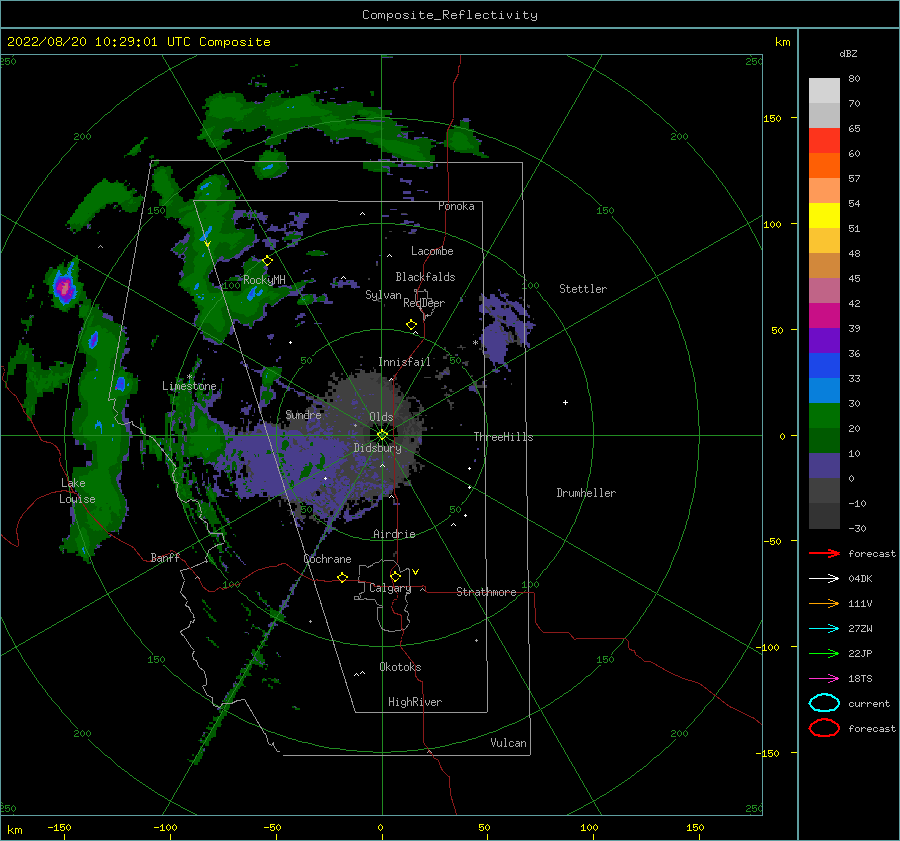Click the magenta storm cell north of Lake Louise
This screenshot has width=900, height=841.
coord(64,287)
